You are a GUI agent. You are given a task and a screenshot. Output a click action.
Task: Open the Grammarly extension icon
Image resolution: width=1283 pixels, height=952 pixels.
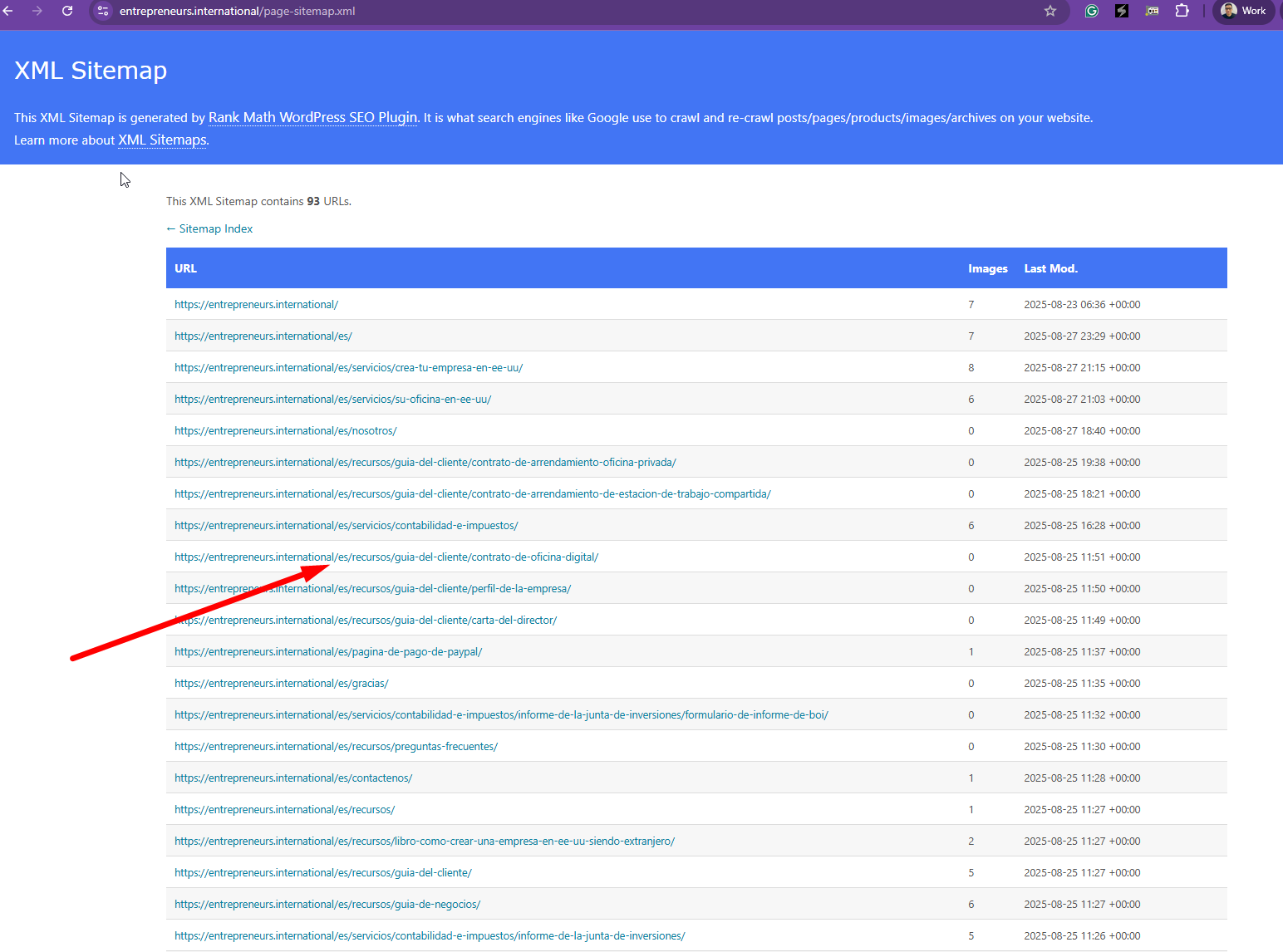tap(1092, 11)
